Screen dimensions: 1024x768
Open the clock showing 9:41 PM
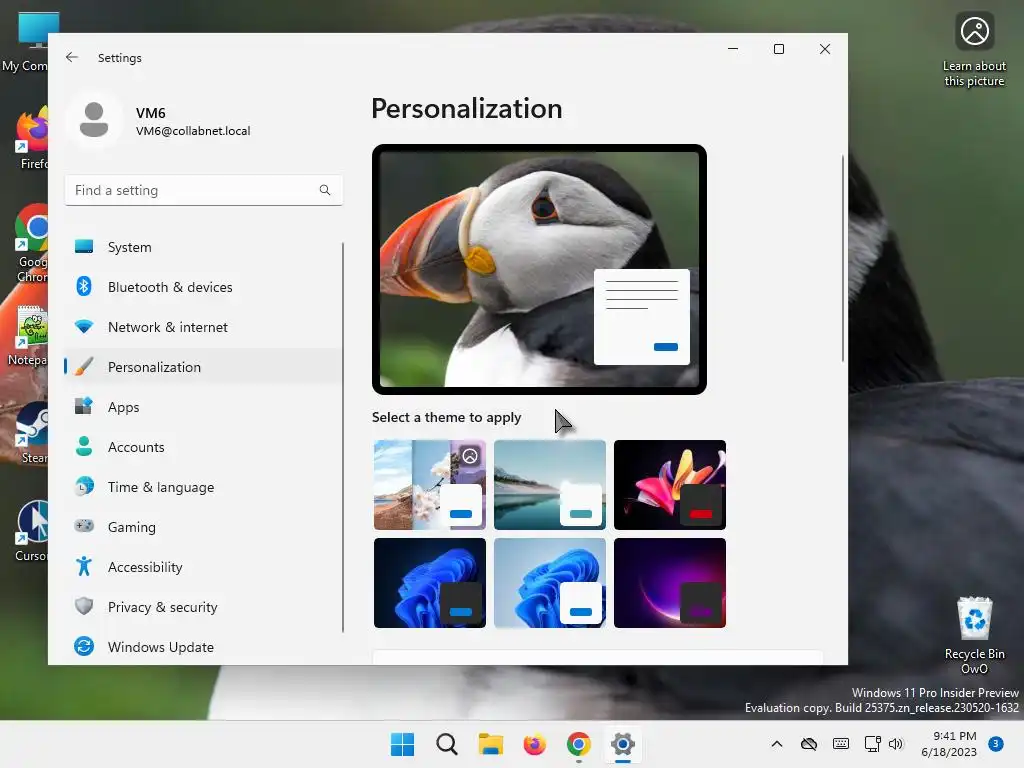point(949,744)
